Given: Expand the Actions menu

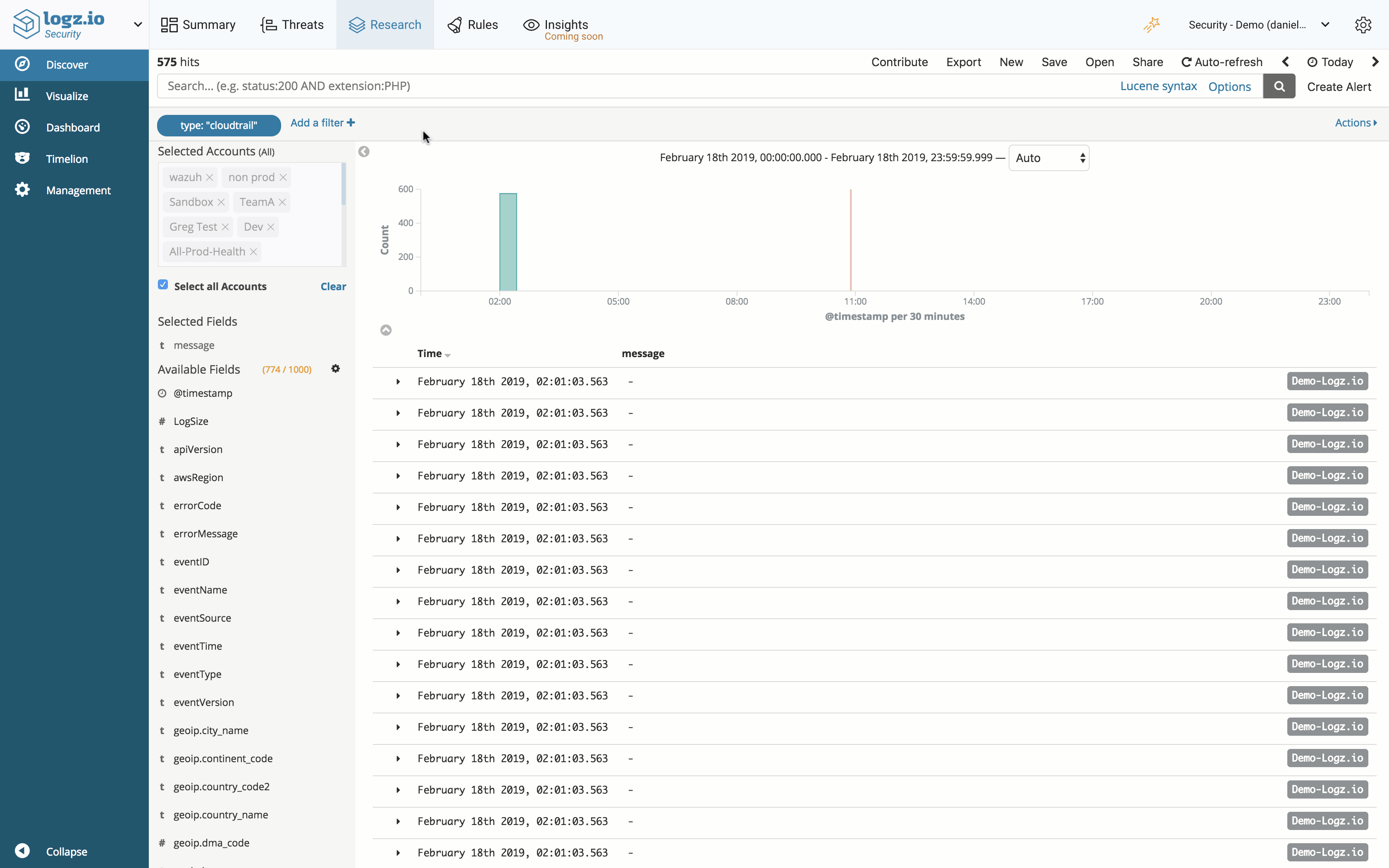Looking at the screenshot, I should [1356, 123].
